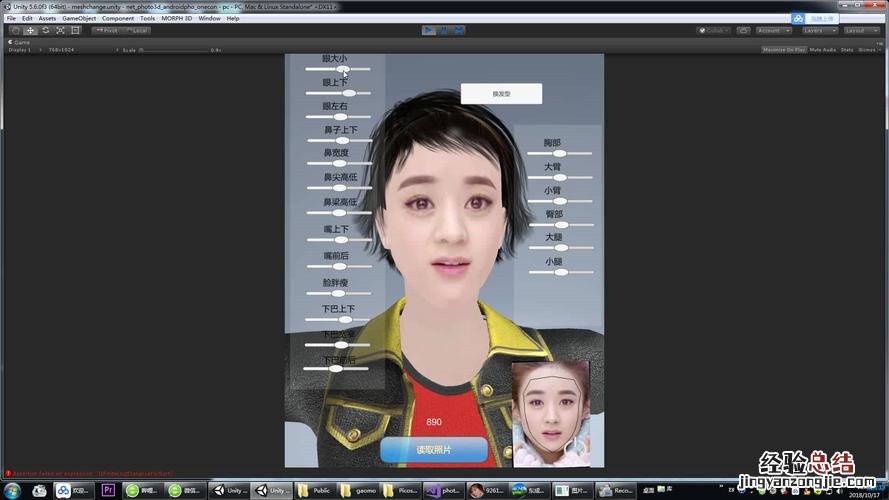The image size is (889, 500).
Task: Open the Layers dropdown
Action: click(815, 30)
